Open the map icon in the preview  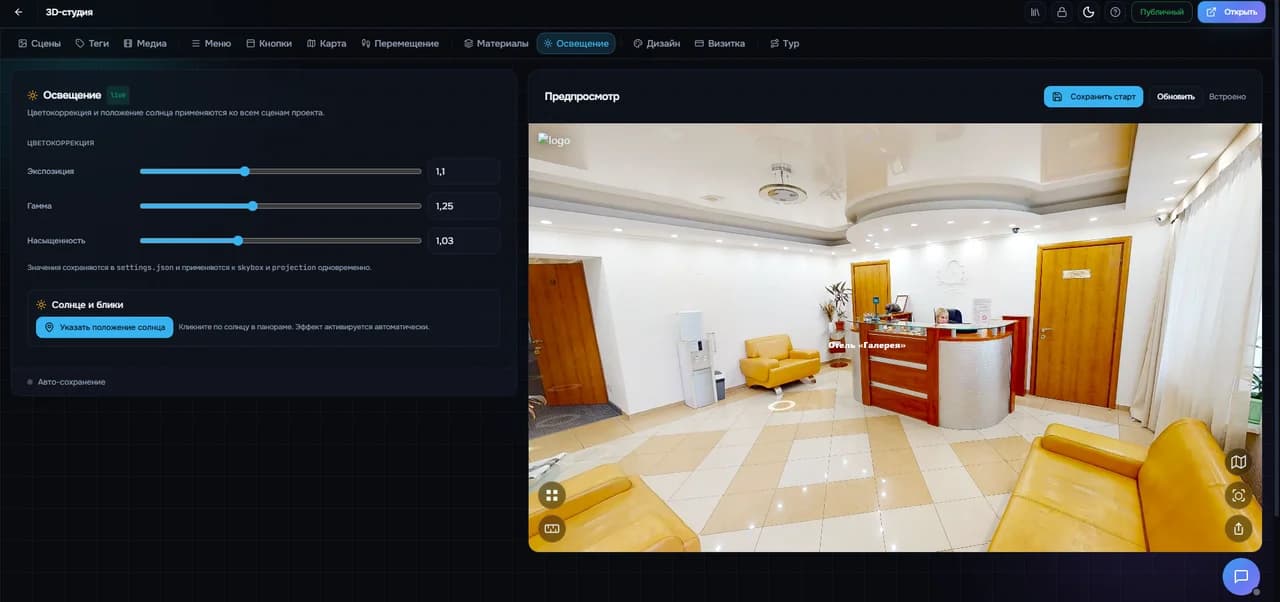[1239, 462]
